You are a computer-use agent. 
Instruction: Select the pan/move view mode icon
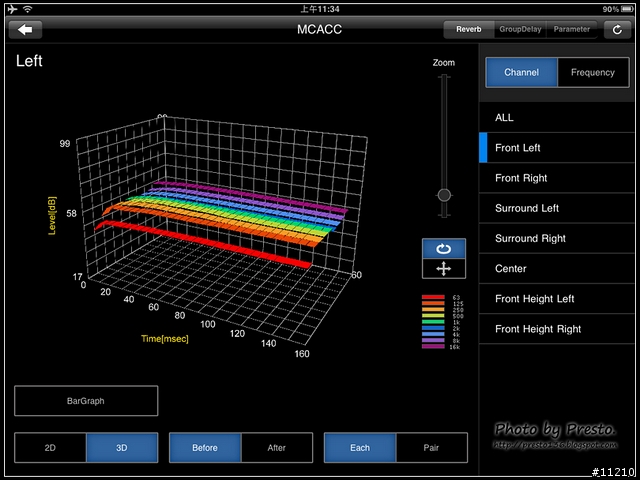coord(444,269)
